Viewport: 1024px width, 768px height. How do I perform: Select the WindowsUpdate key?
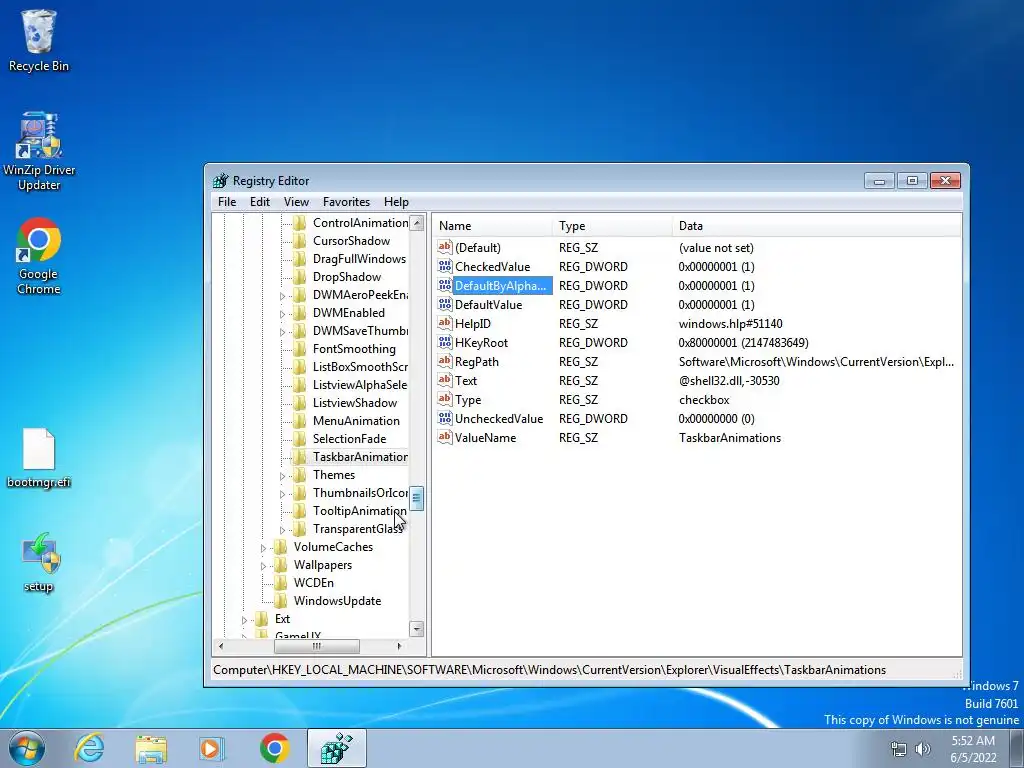point(337,601)
